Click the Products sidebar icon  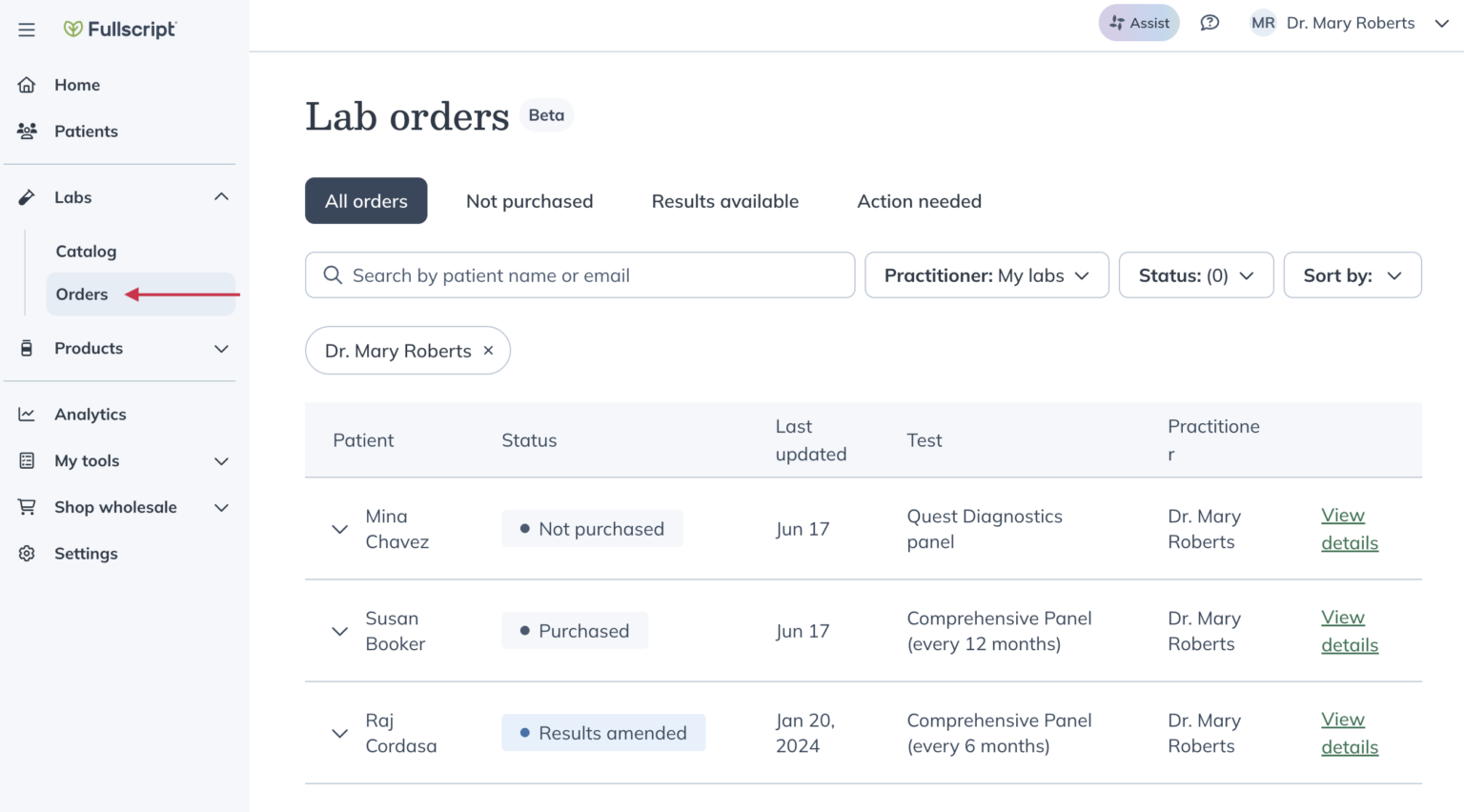point(26,348)
